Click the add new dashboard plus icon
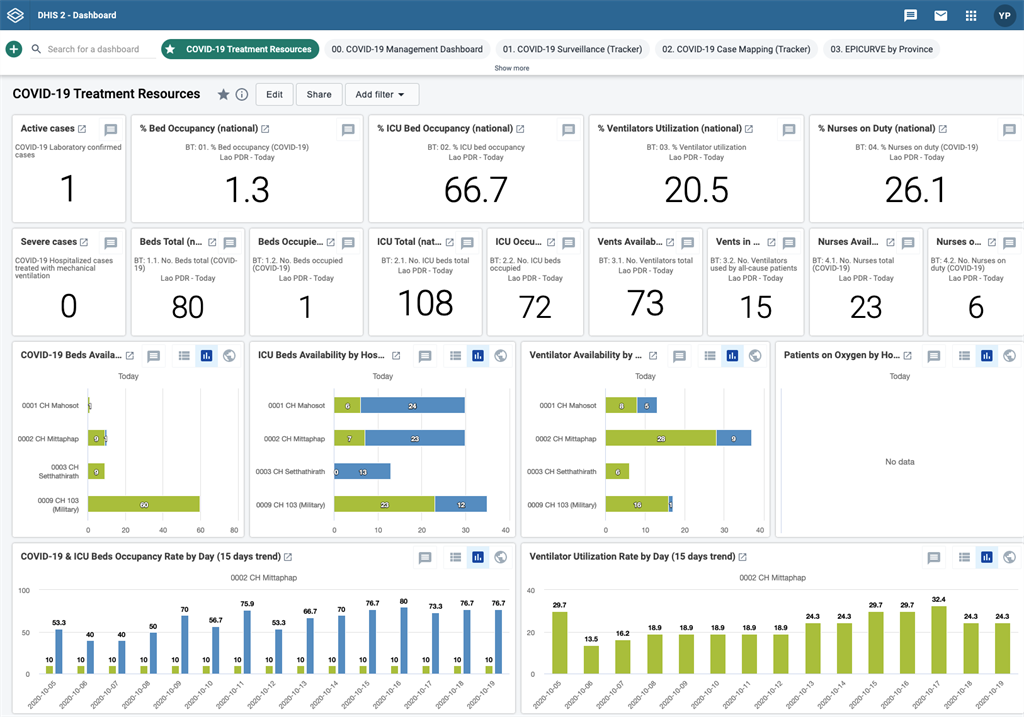Viewport: 1024px width, 717px height. pos(14,49)
